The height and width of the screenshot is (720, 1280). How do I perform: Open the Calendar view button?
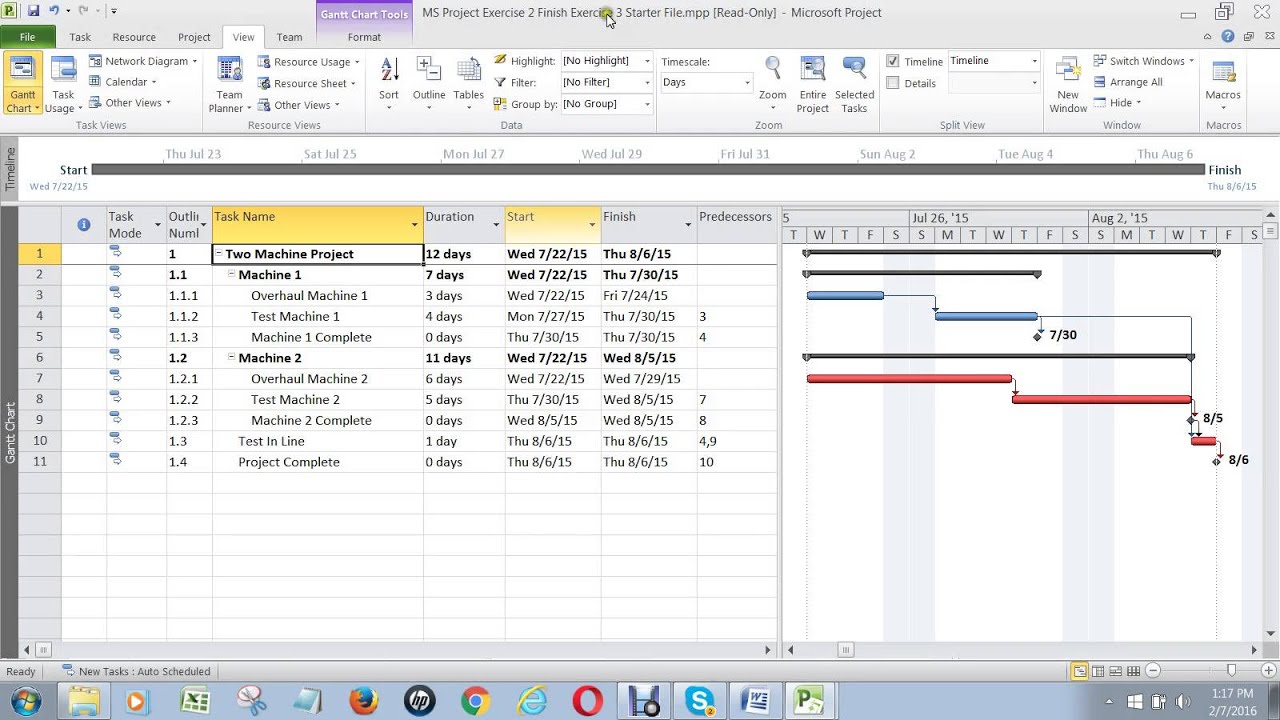tap(124, 82)
